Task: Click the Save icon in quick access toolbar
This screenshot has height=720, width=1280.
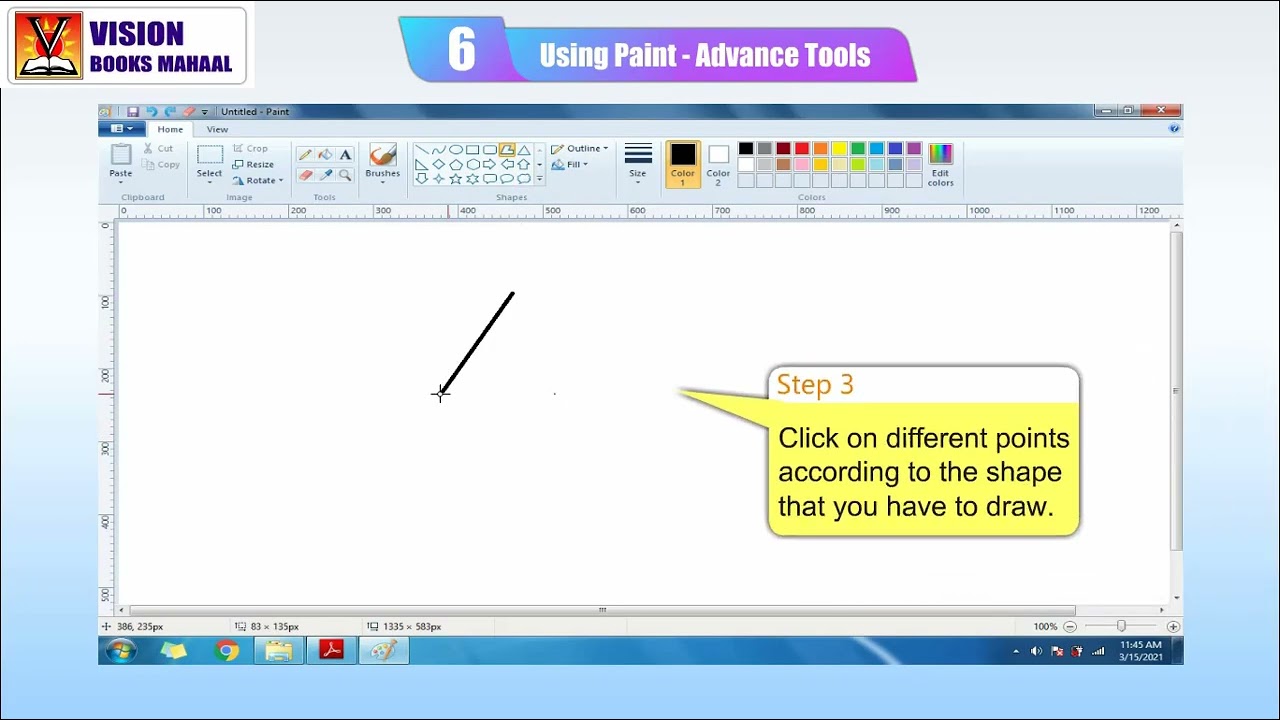Action: click(133, 112)
